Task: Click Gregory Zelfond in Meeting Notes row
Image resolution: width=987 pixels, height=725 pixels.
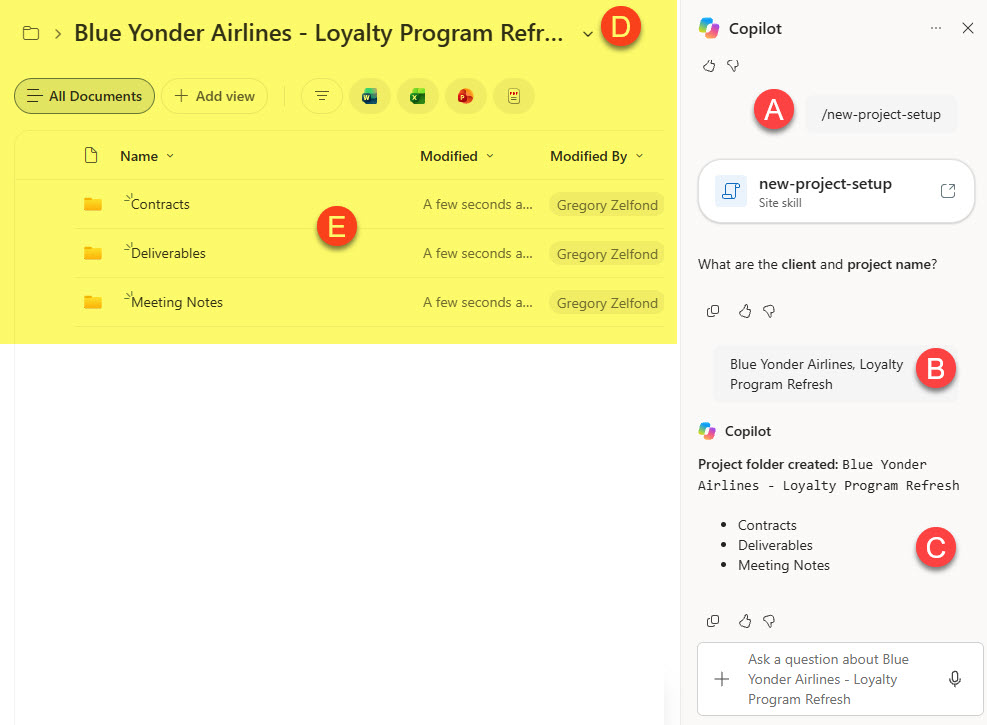Action: [x=607, y=303]
